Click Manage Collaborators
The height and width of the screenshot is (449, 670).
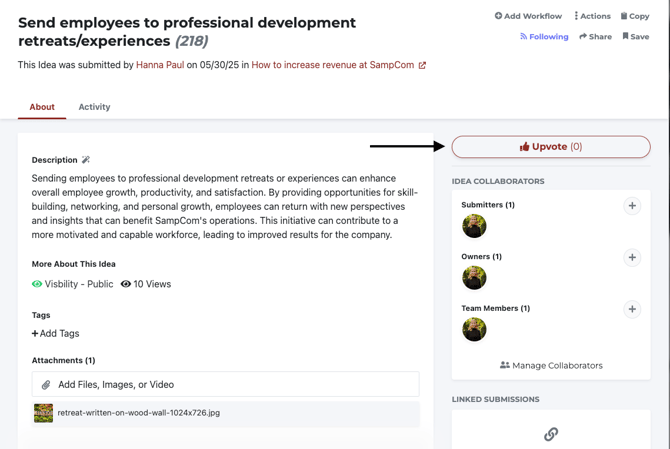(x=551, y=365)
